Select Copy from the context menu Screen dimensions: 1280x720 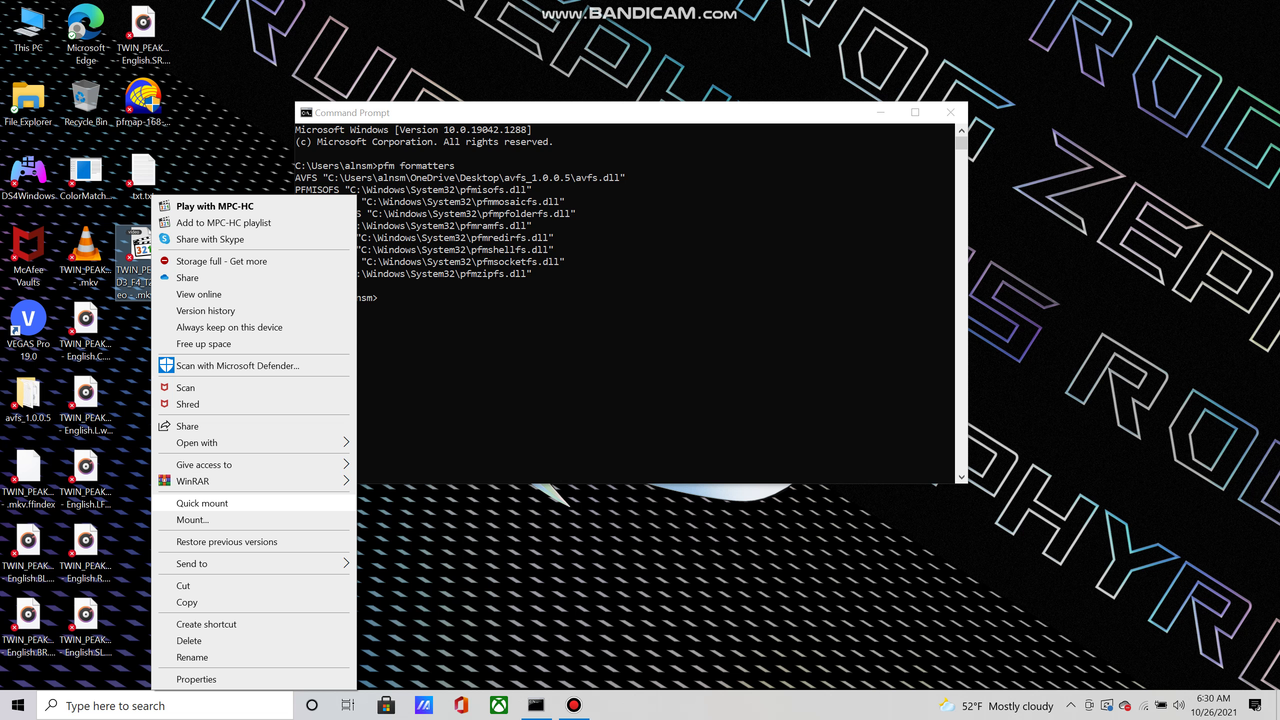click(x=254, y=602)
